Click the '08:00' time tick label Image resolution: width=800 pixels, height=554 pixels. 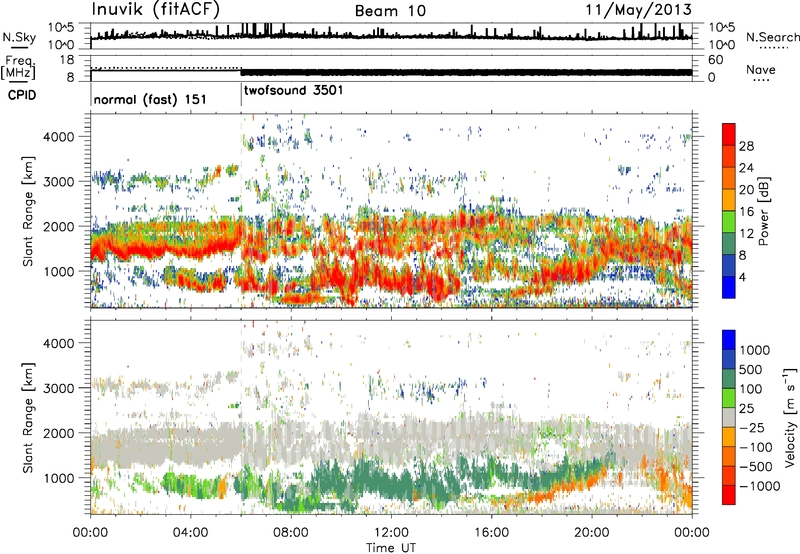pyautogui.click(x=291, y=533)
